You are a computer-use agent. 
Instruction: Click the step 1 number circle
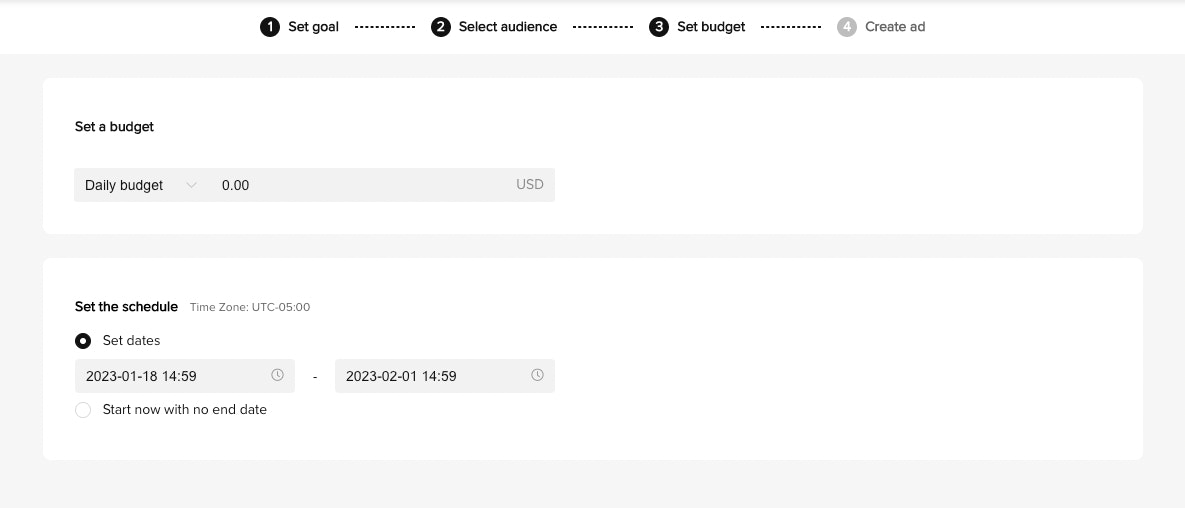pyautogui.click(x=269, y=27)
